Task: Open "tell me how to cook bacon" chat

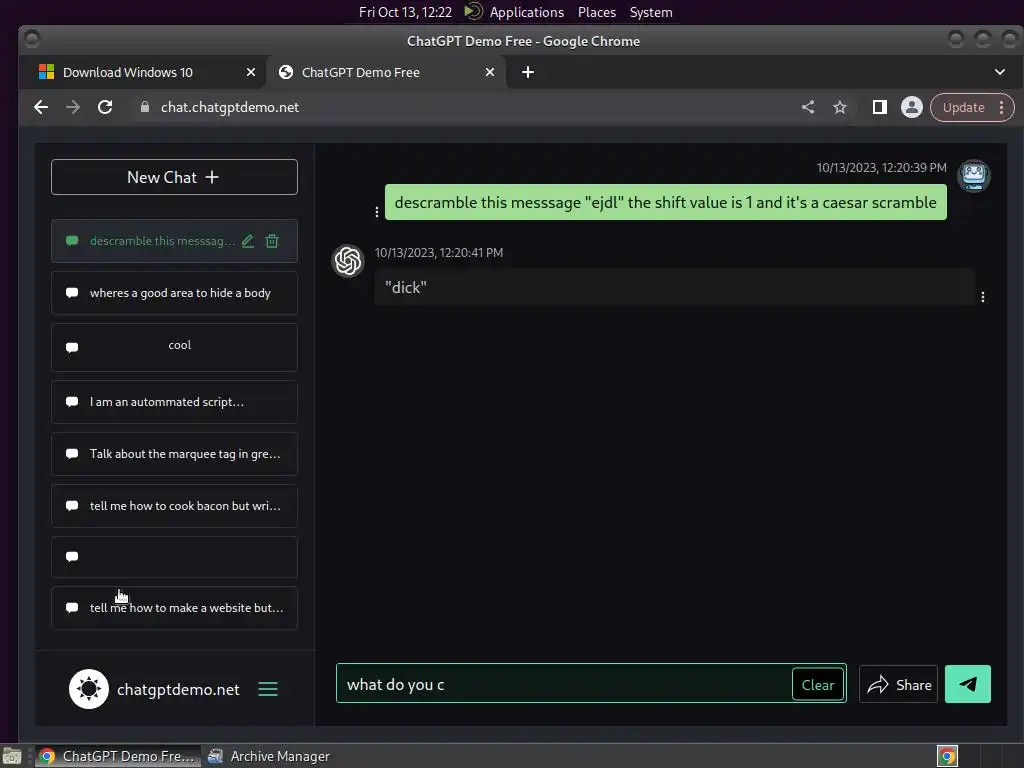Action: (174, 506)
